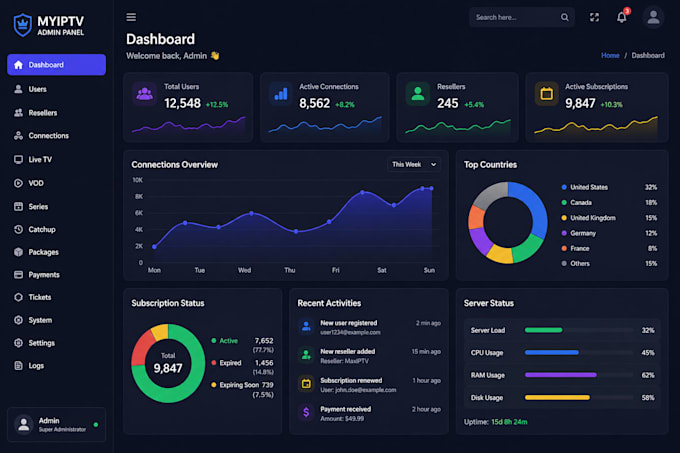Viewport: 680px width, 453px height.
Task: Click the Total Users value 12,548
Action: coord(182,103)
